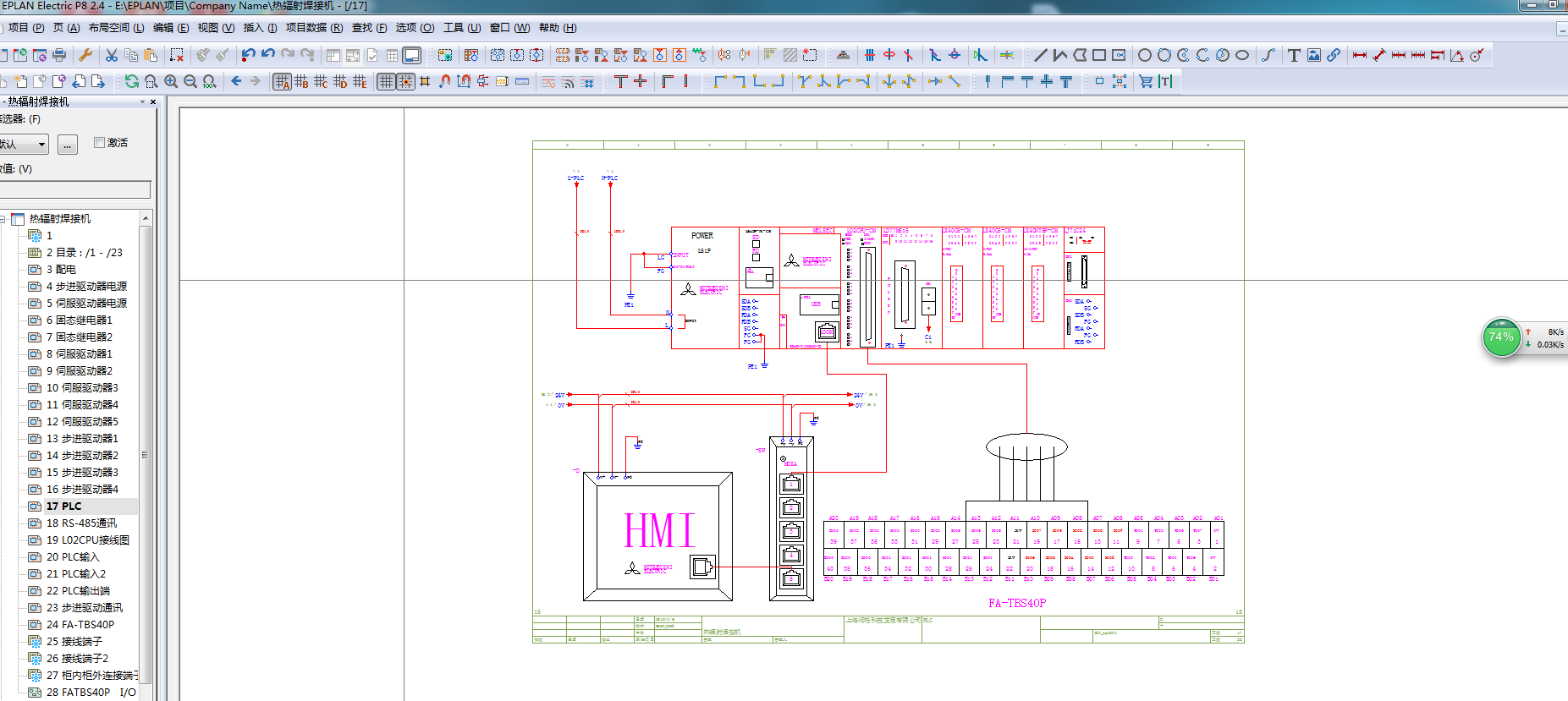This screenshot has width=1568, height=701.
Task: Select the Rectangle drawing tool
Action: coord(1099,56)
